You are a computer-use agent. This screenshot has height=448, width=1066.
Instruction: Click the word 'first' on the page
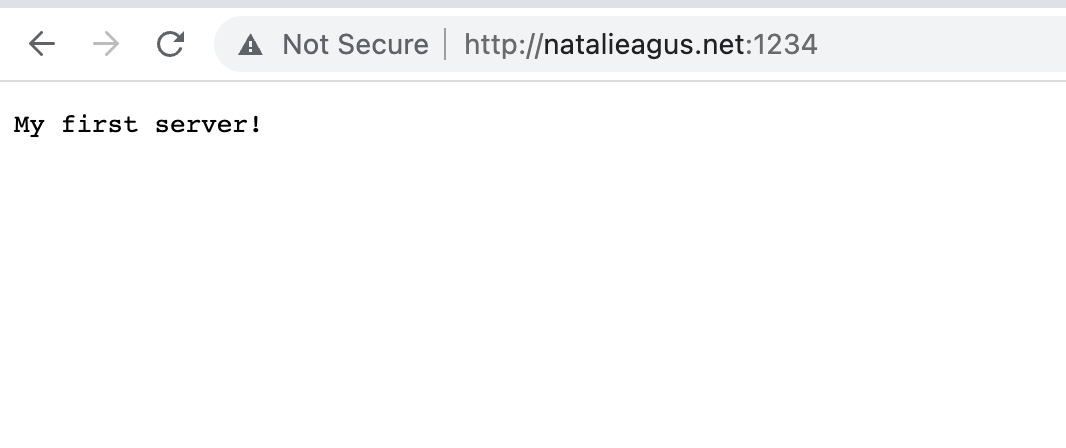(99, 124)
